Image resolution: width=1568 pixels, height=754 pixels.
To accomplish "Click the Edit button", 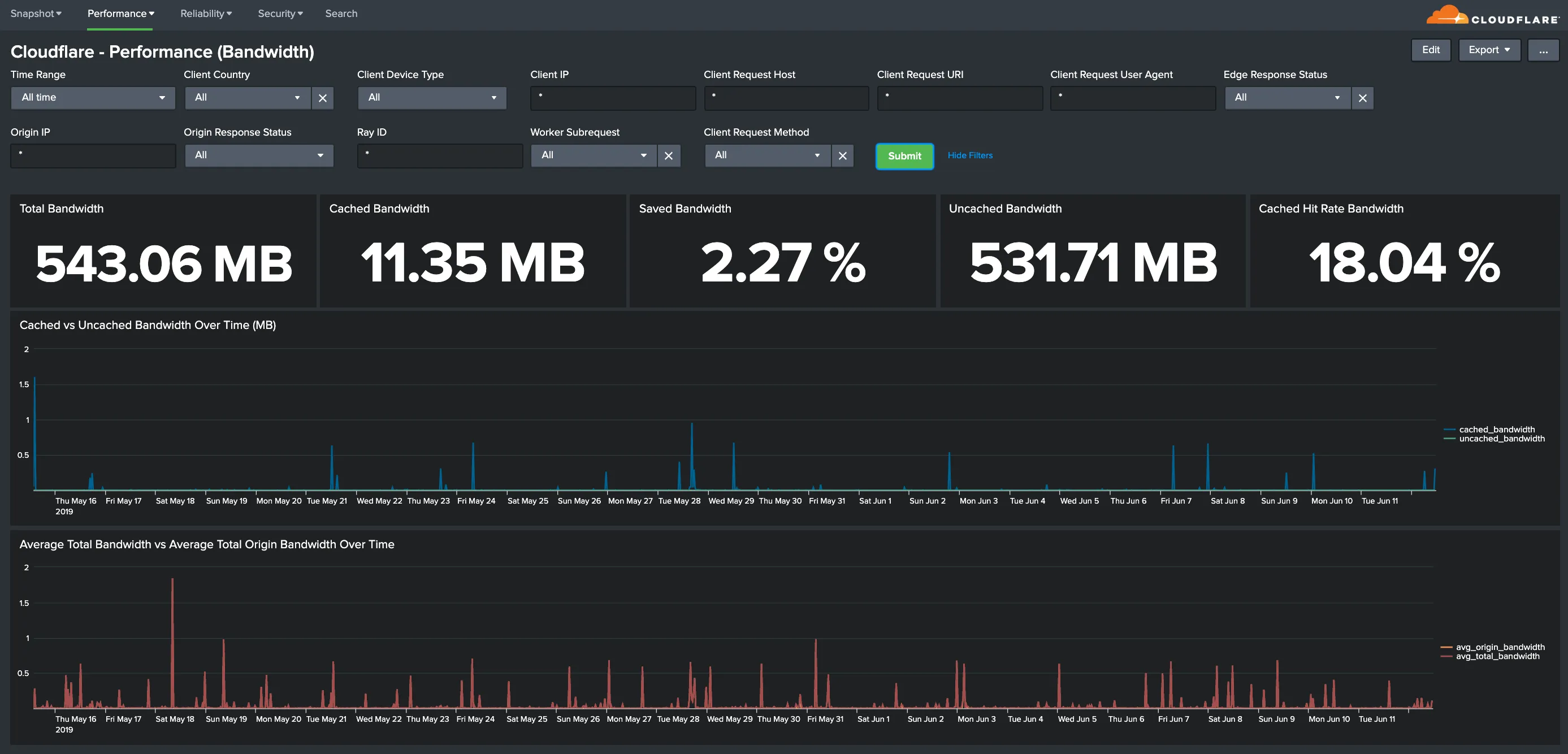I will pyautogui.click(x=1431, y=50).
